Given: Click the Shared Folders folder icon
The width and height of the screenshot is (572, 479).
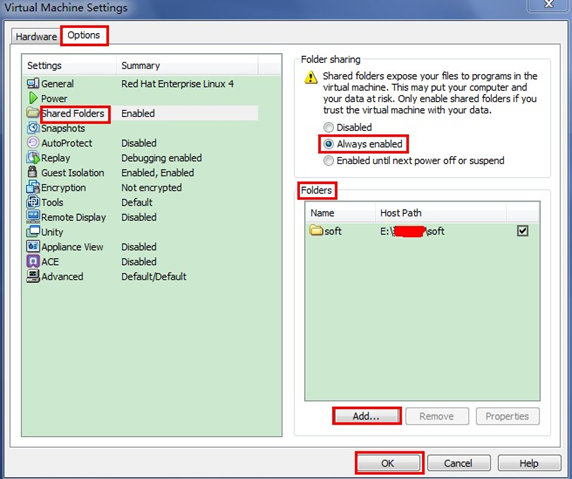Looking at the screenshot, I should (x=33, y=112).
